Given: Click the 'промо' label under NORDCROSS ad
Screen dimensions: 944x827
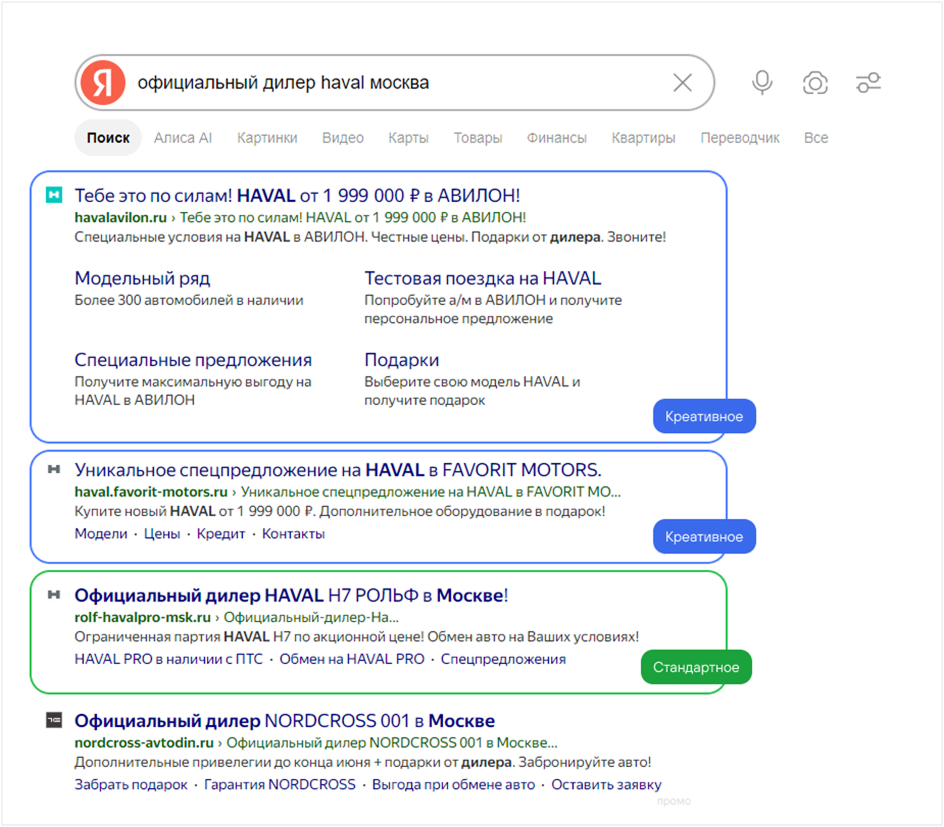Looking at the screenshot, I should click(674, 801).
